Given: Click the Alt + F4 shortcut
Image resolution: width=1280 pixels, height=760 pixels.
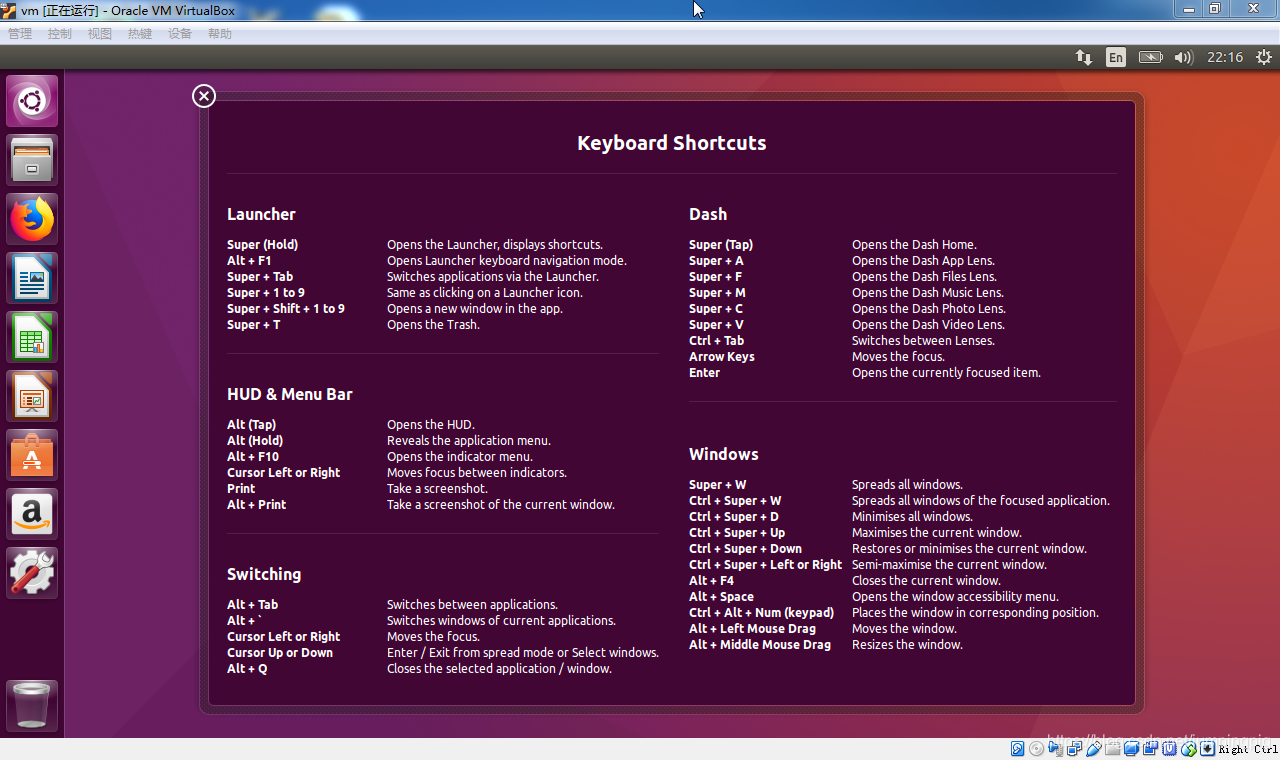Looking at the screenshot, I should click(711, 581).
